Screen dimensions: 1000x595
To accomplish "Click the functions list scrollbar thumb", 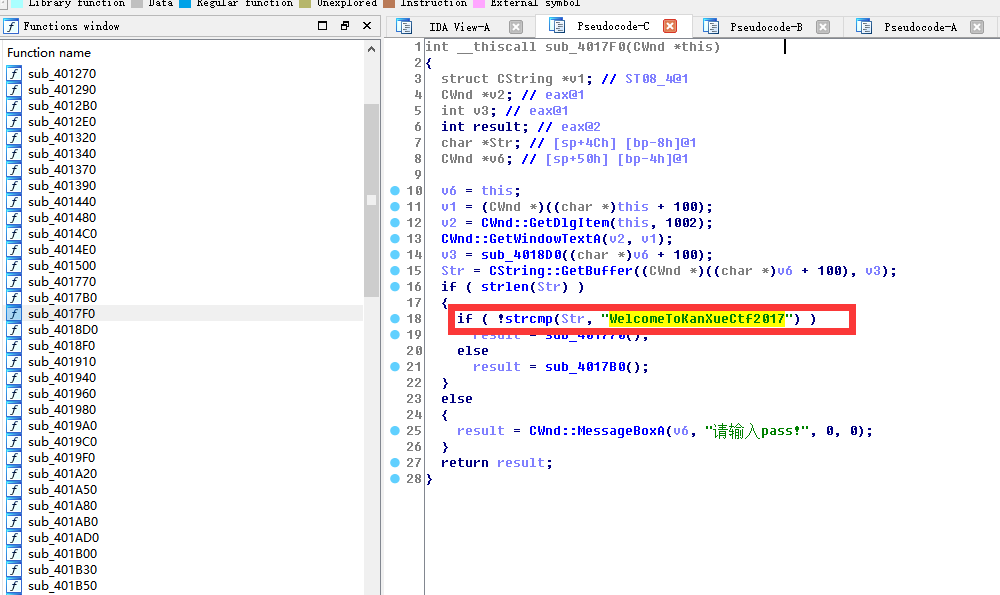I will pyautogui.click(x=371, y=200).
